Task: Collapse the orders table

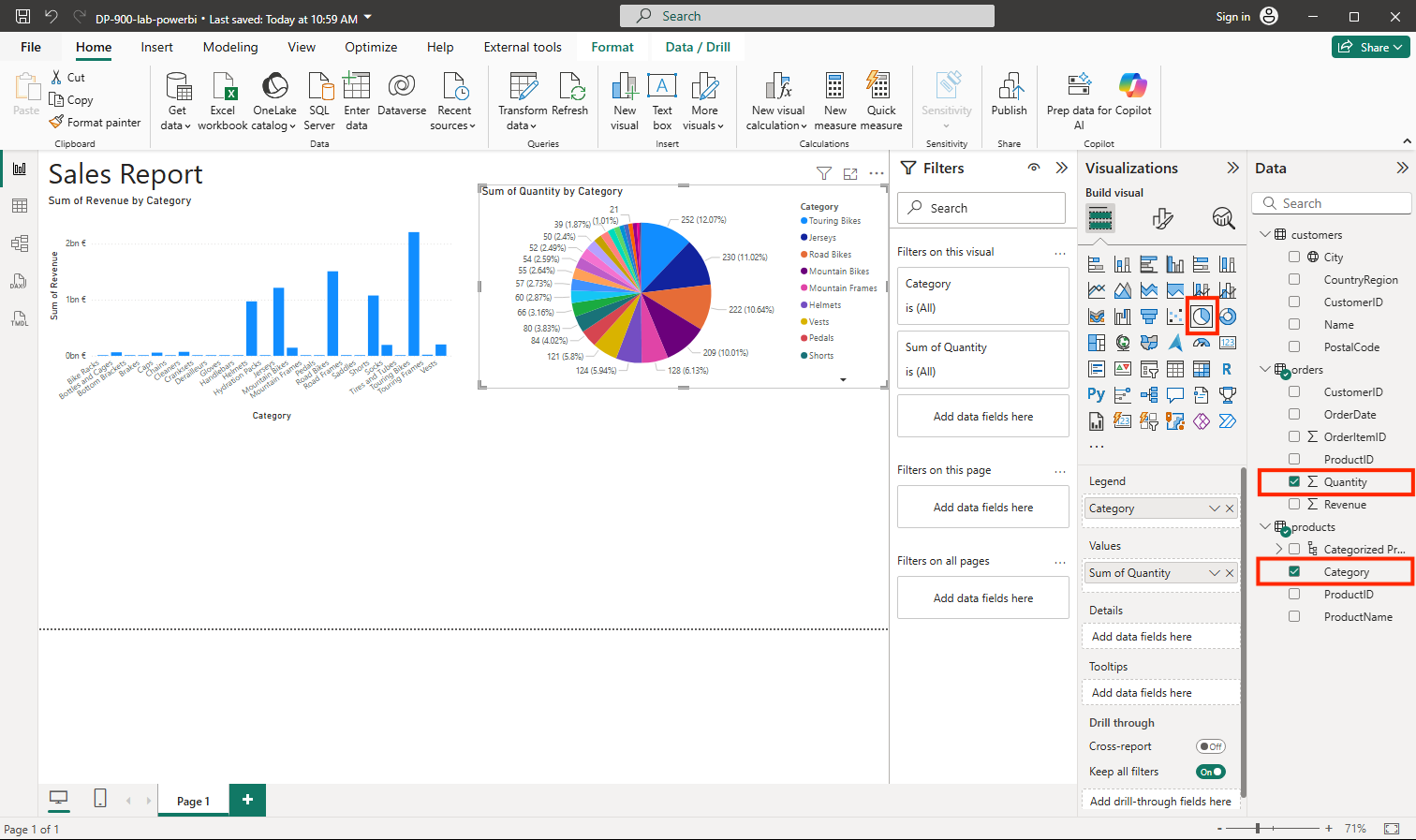Action: tap(1264, 369)
